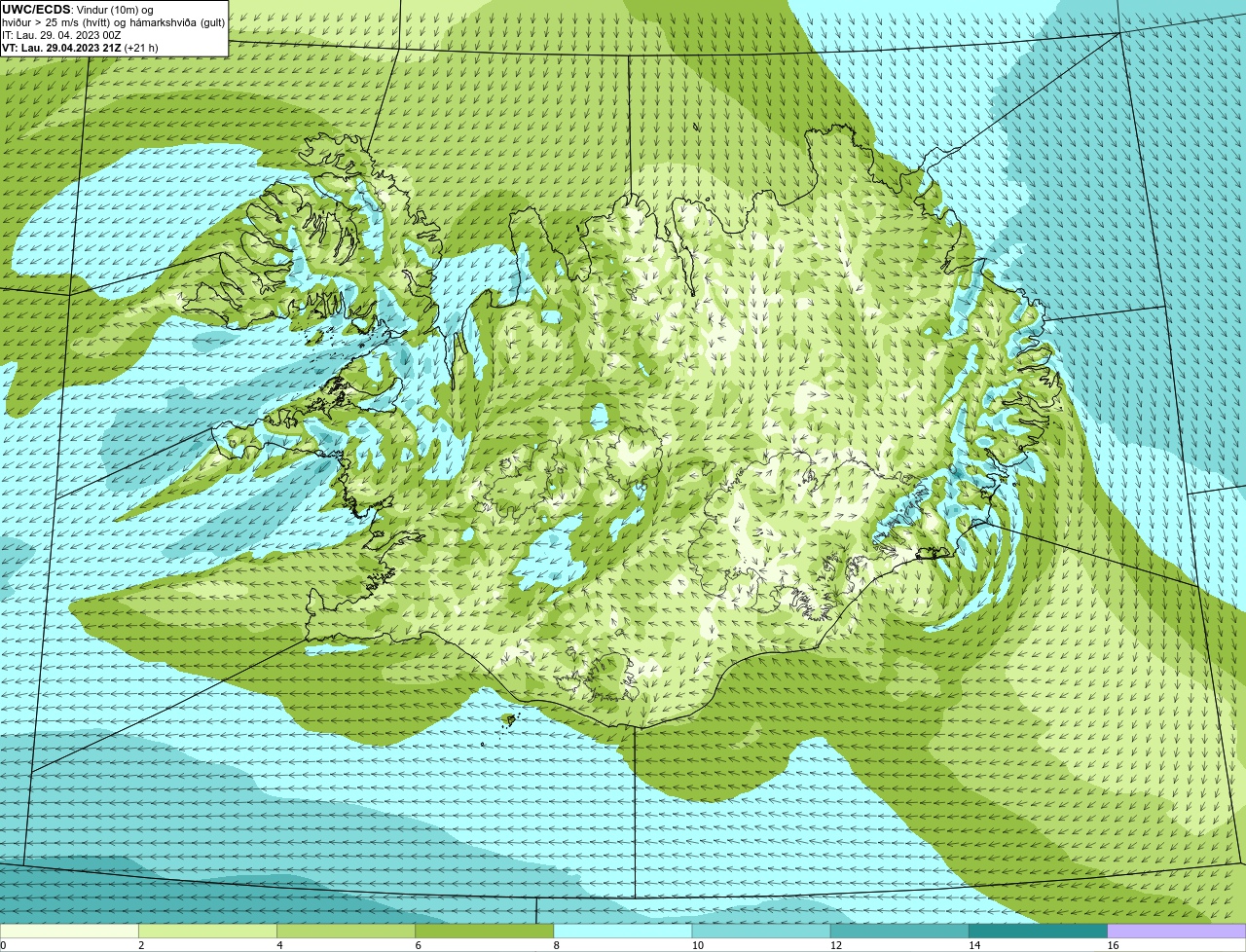Viewport: 1246px width, 952px height.
Task: Pick the cyan 10–12 colorbar segment
Action: [x=761, y=932]
